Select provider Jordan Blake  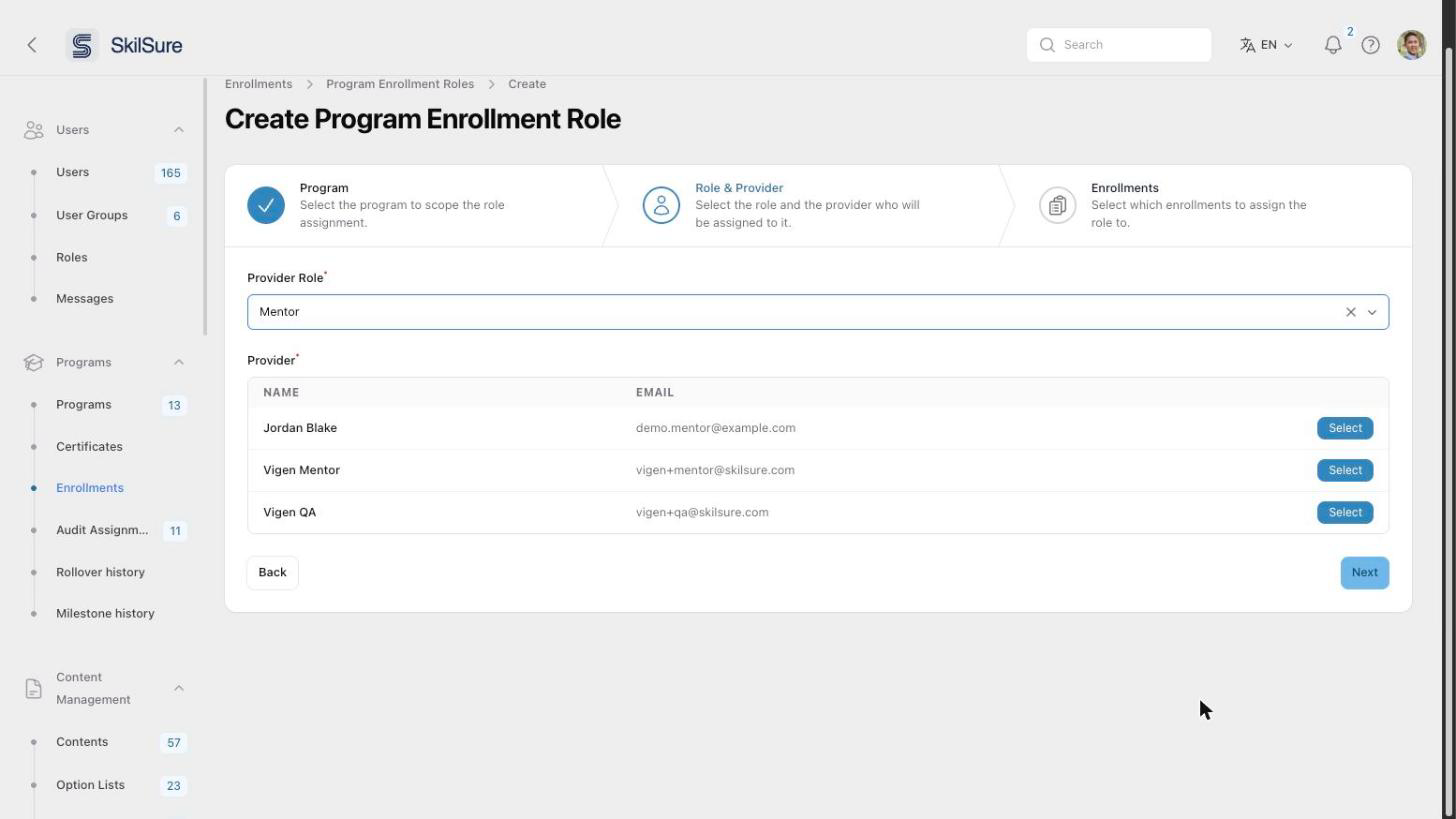point(1345,428)
